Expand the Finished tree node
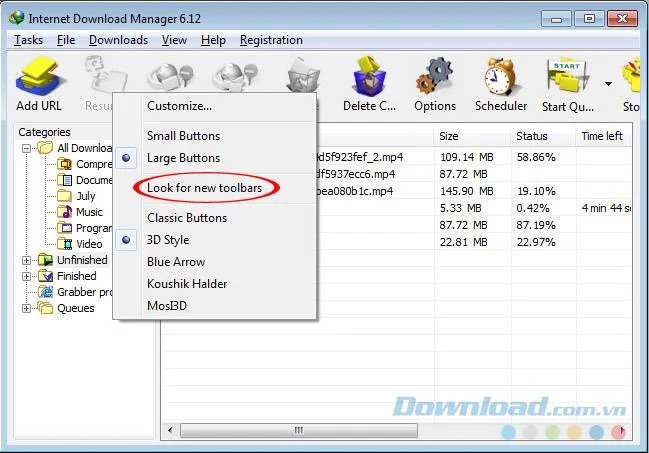 tap(26, 276)
